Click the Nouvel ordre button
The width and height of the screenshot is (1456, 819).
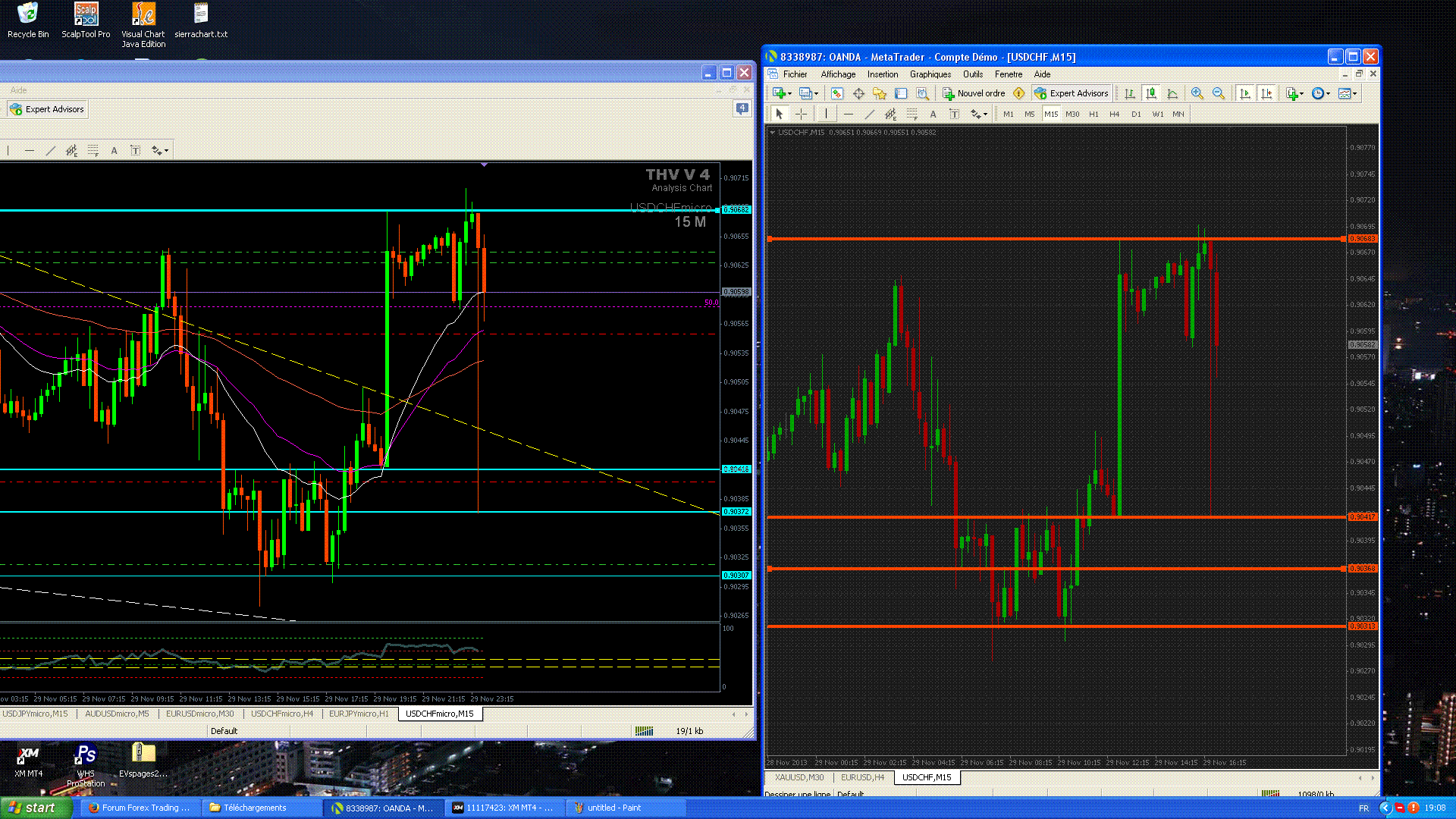coord(974,93)
